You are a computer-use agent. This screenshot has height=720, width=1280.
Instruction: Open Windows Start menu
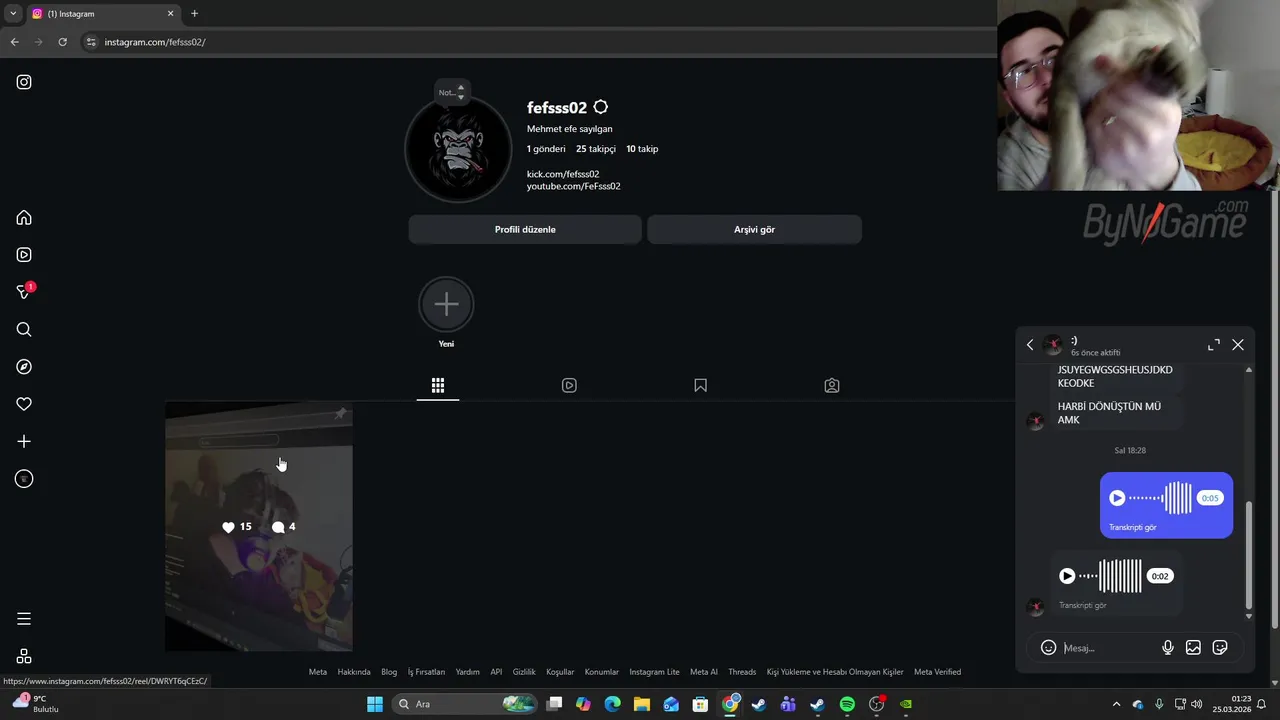coord(375,704)
